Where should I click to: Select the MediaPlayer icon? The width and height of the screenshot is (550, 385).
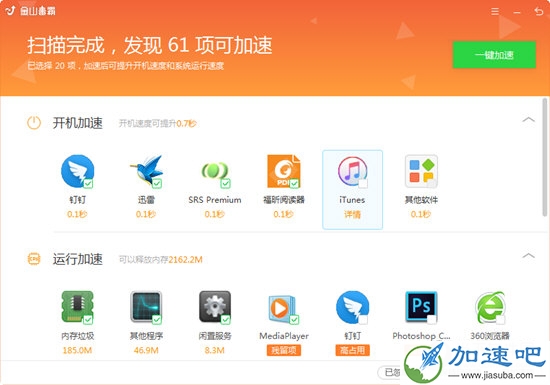click(x=283, y=308)
